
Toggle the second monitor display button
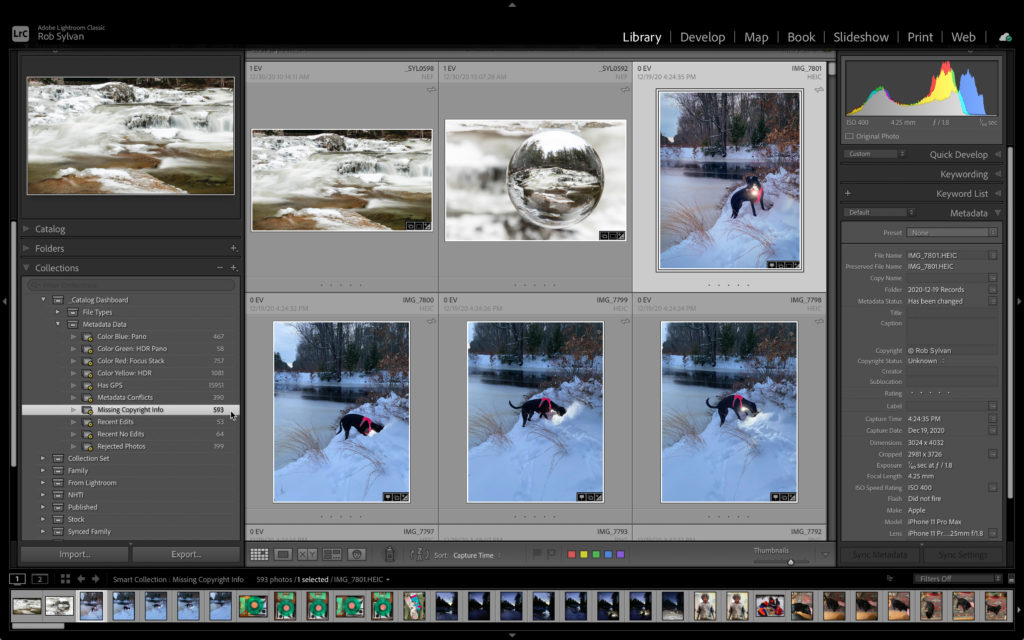(40, 579)
